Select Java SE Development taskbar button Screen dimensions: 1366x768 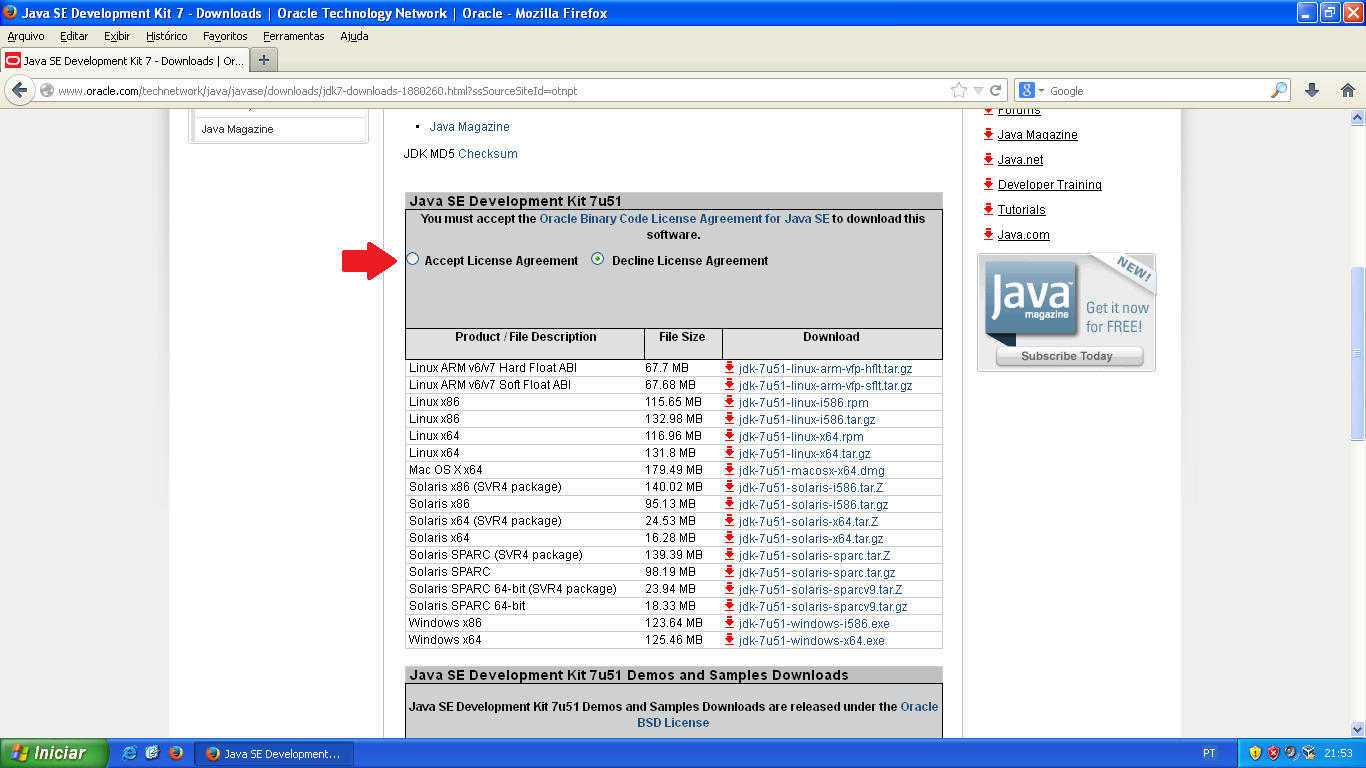pyautogui.click(x=274, y=754)
